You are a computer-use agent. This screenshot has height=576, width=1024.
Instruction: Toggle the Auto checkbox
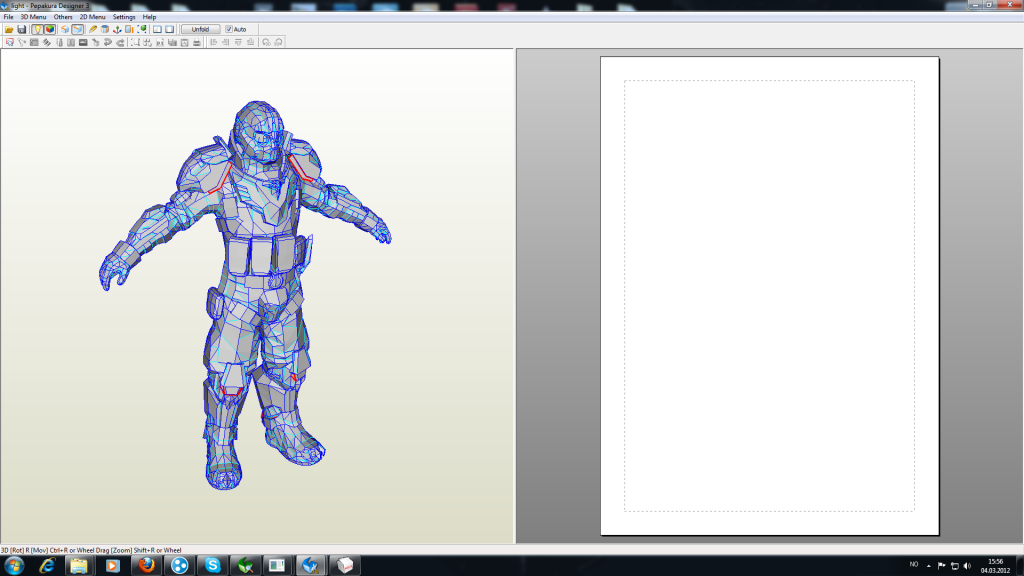229,29
